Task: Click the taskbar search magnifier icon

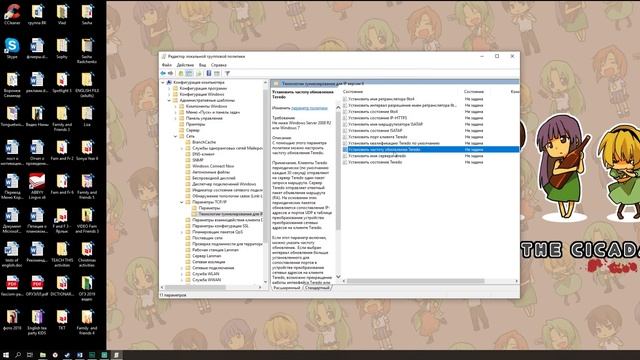Action: tap(18, 355)
